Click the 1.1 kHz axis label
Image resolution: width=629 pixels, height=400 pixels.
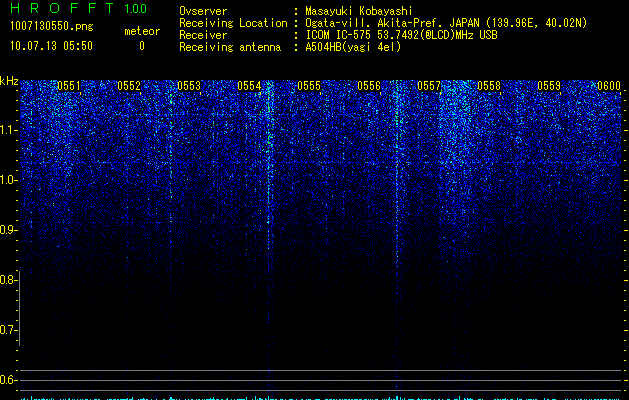pyautogui.click(x=8, y=130)
